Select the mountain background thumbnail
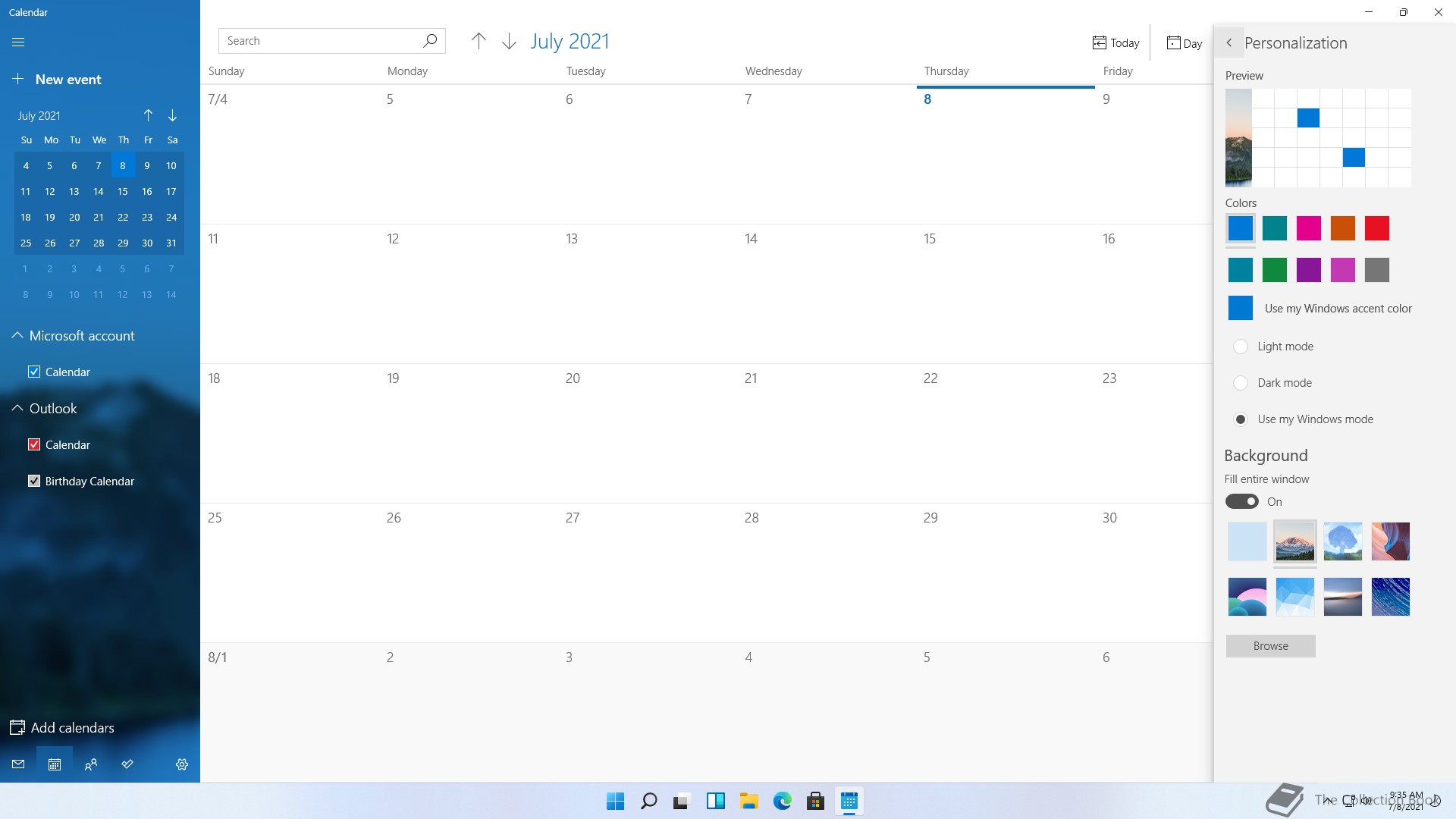 [x=1295, y=541]
